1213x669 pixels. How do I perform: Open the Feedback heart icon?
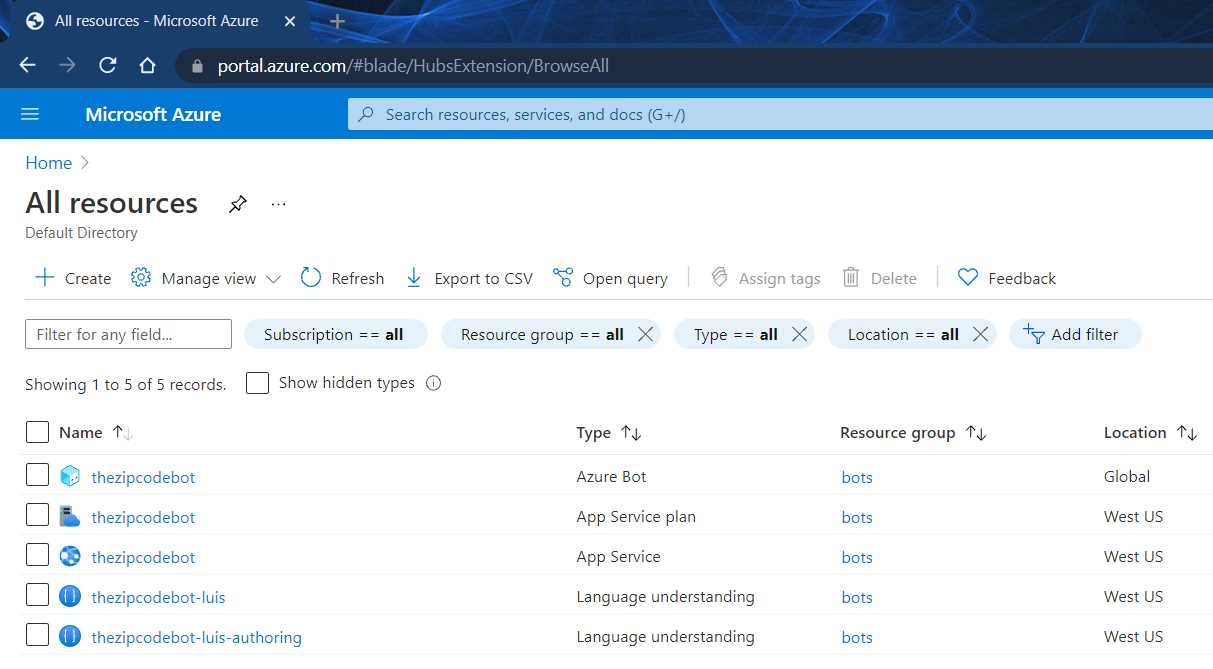point(967,278)
